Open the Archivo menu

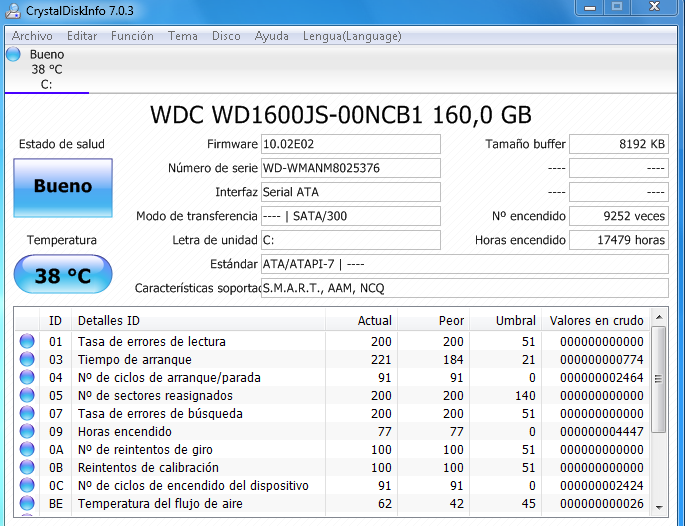[32, 36]
